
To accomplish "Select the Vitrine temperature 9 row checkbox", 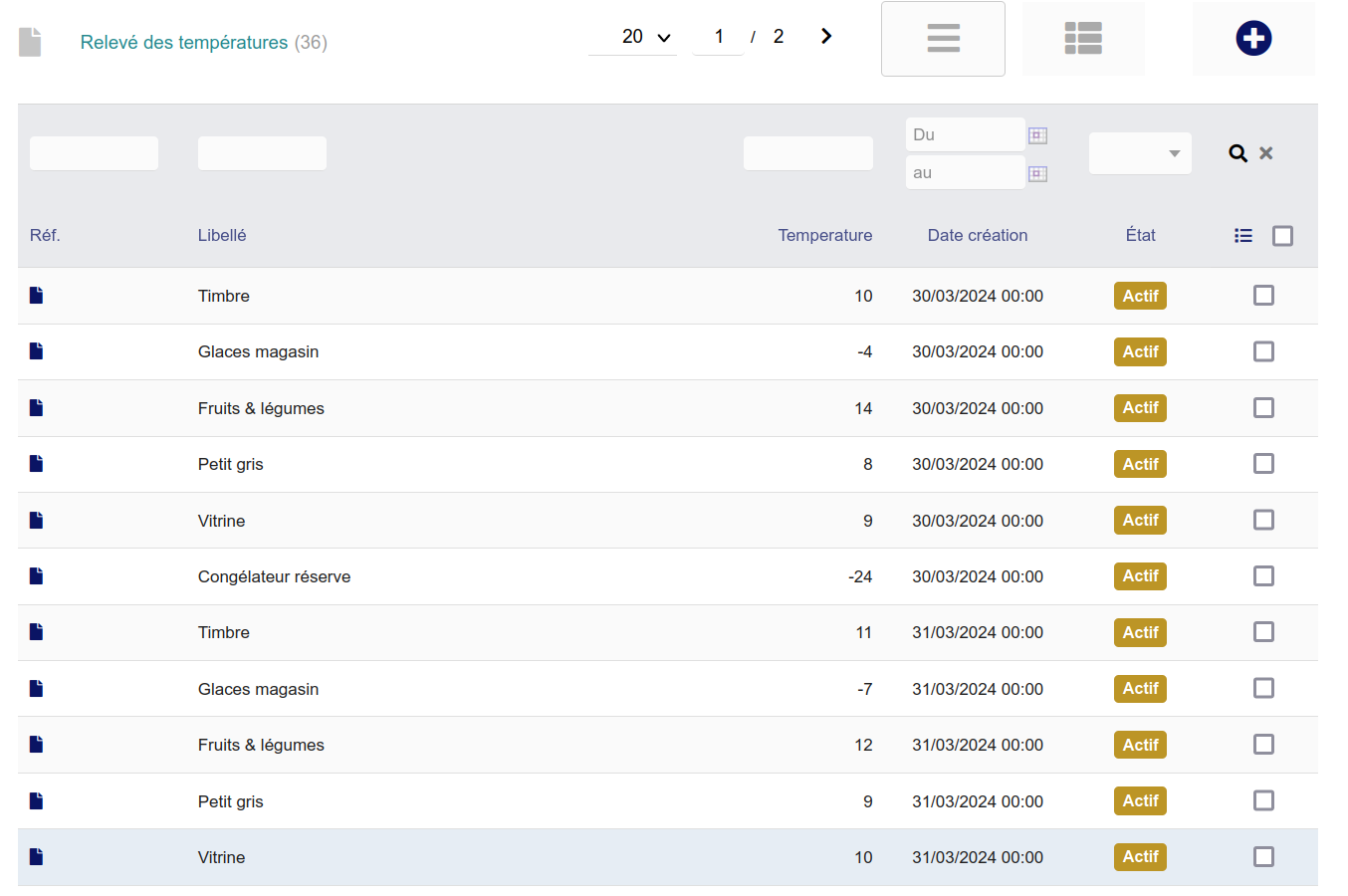I will 1263,520.
